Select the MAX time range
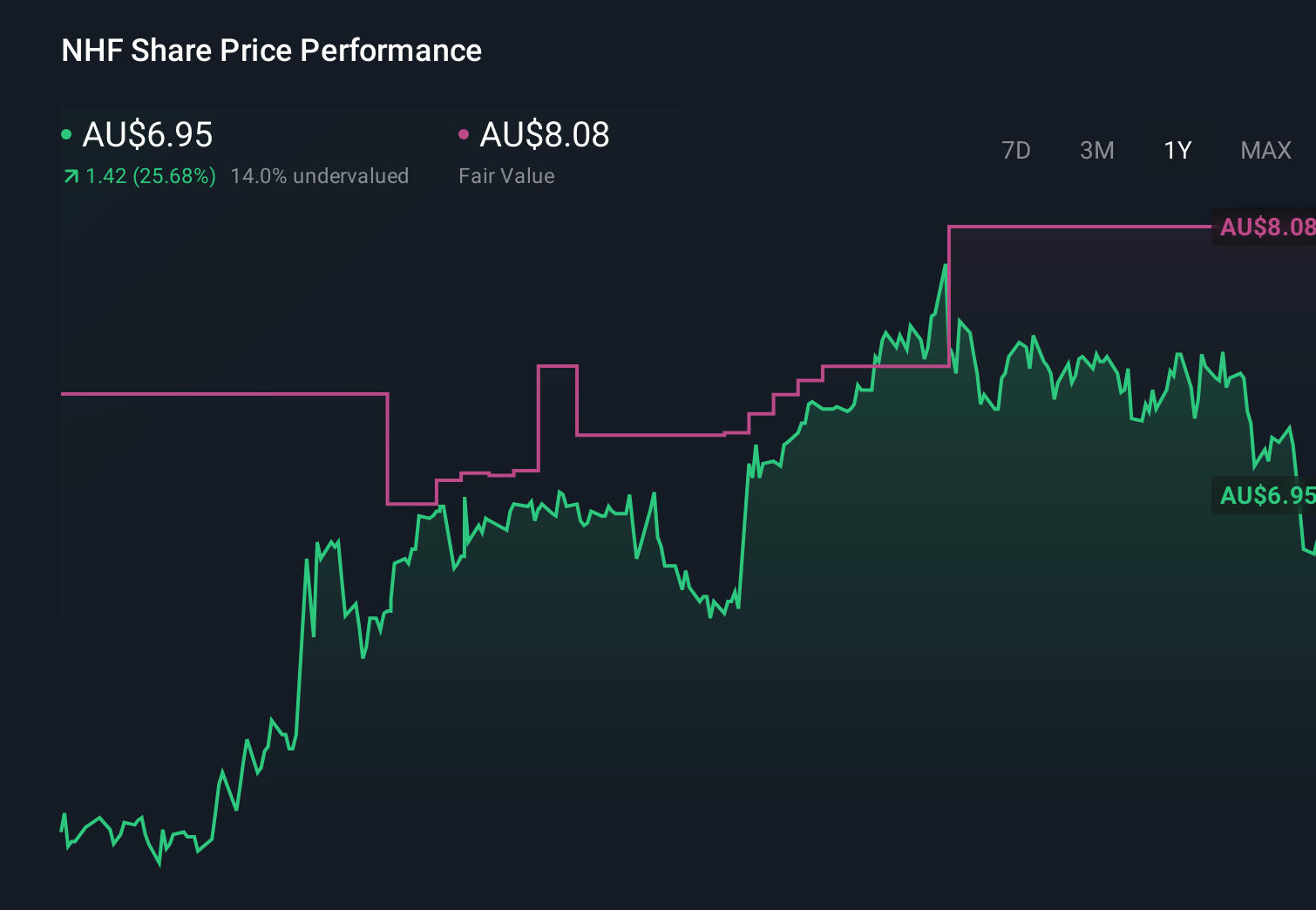1316x910 pixels. 1265,150
